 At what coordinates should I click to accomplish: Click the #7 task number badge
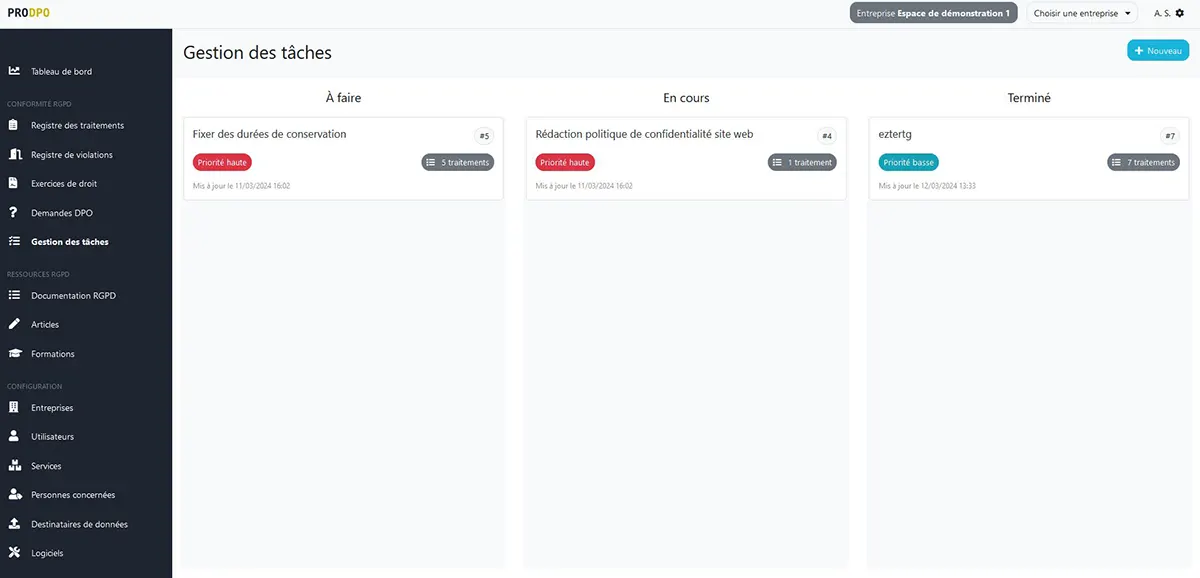coord(1170,136)
